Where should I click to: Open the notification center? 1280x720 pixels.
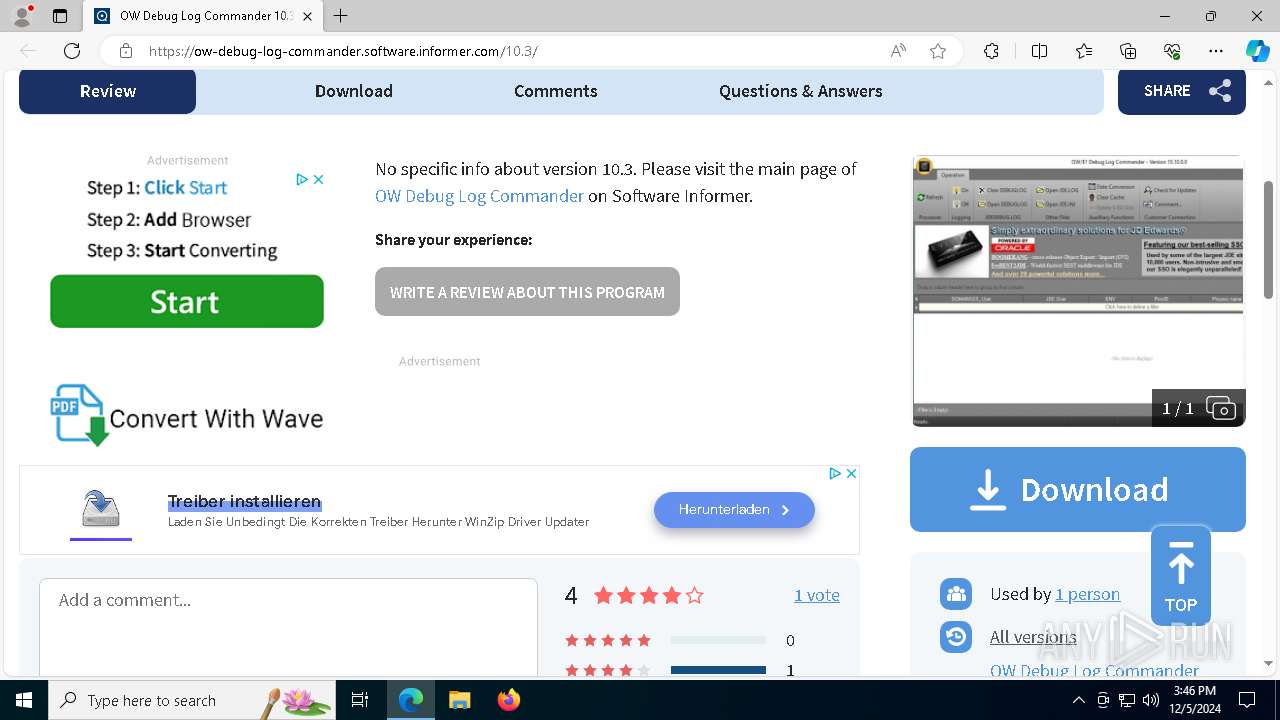(1247, 700)
